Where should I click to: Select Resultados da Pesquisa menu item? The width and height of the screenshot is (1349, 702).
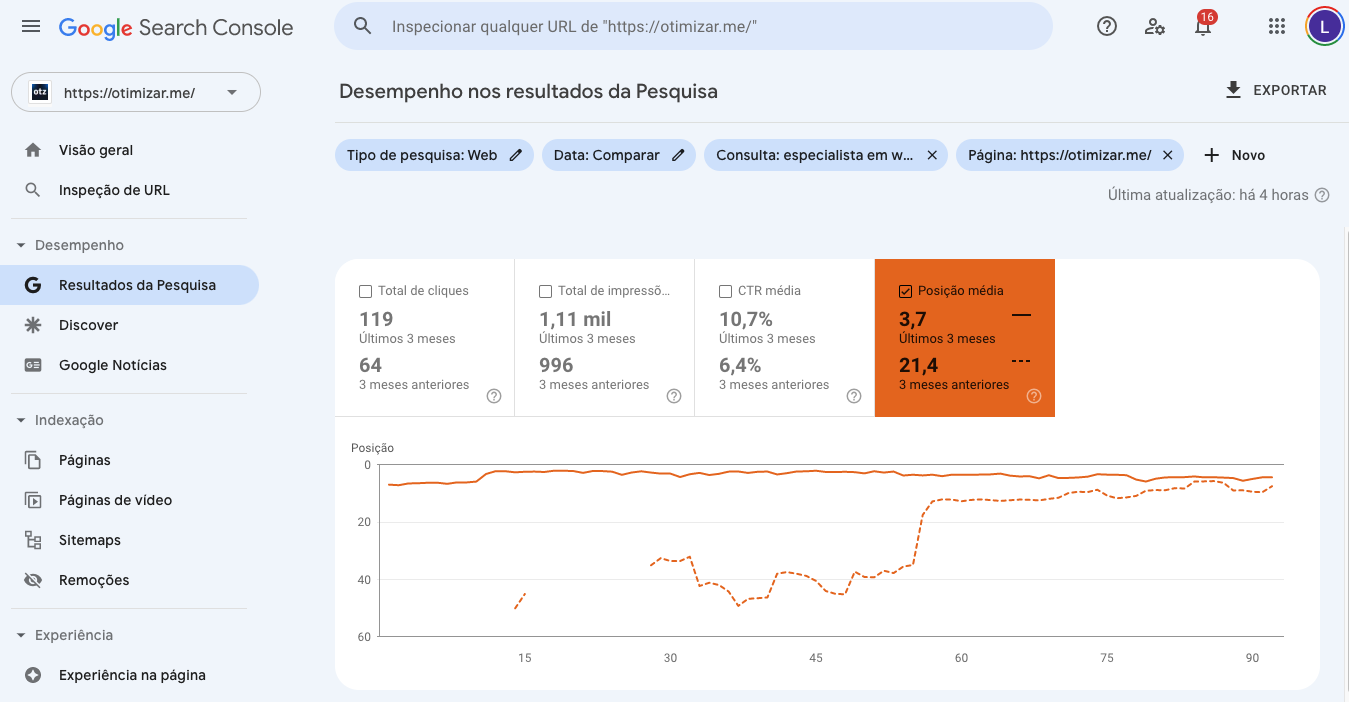(x=129, y=285)
